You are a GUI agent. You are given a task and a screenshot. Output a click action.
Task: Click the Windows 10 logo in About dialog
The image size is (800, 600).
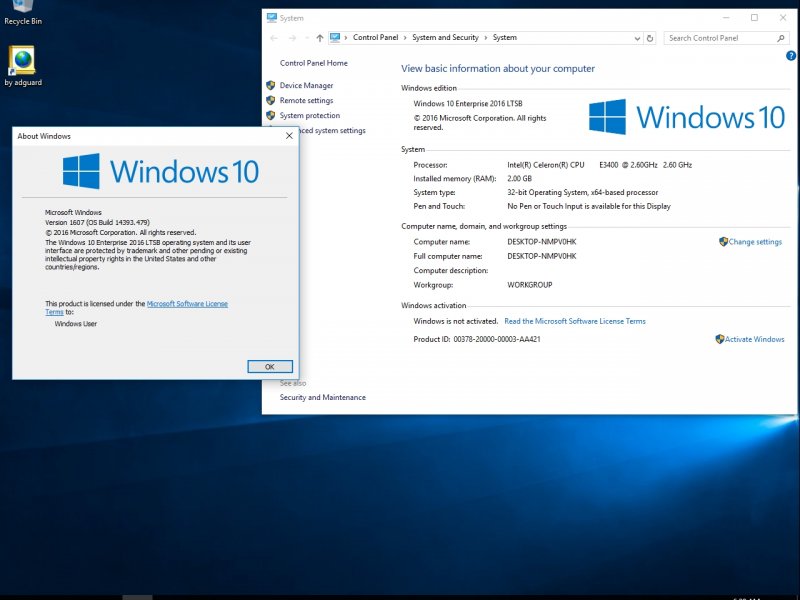[x=161, y=171]
